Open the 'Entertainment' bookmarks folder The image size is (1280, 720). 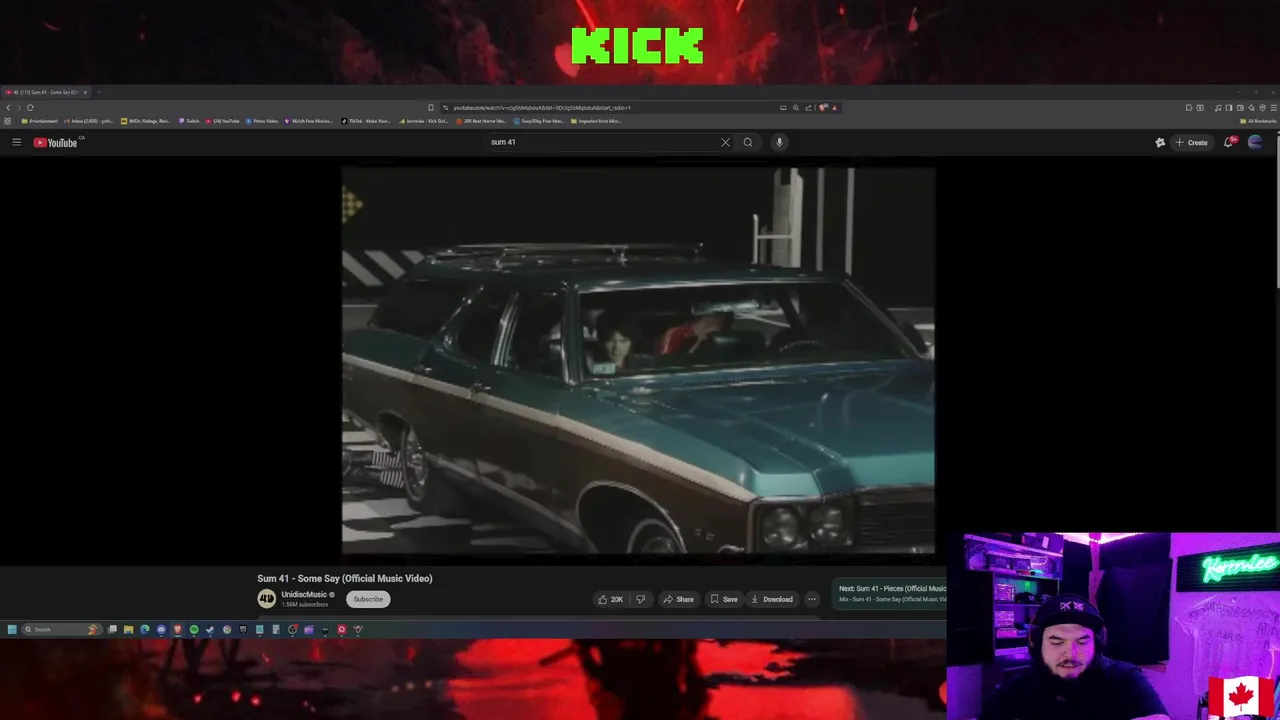pyautogui.click(x=40, y=121)
